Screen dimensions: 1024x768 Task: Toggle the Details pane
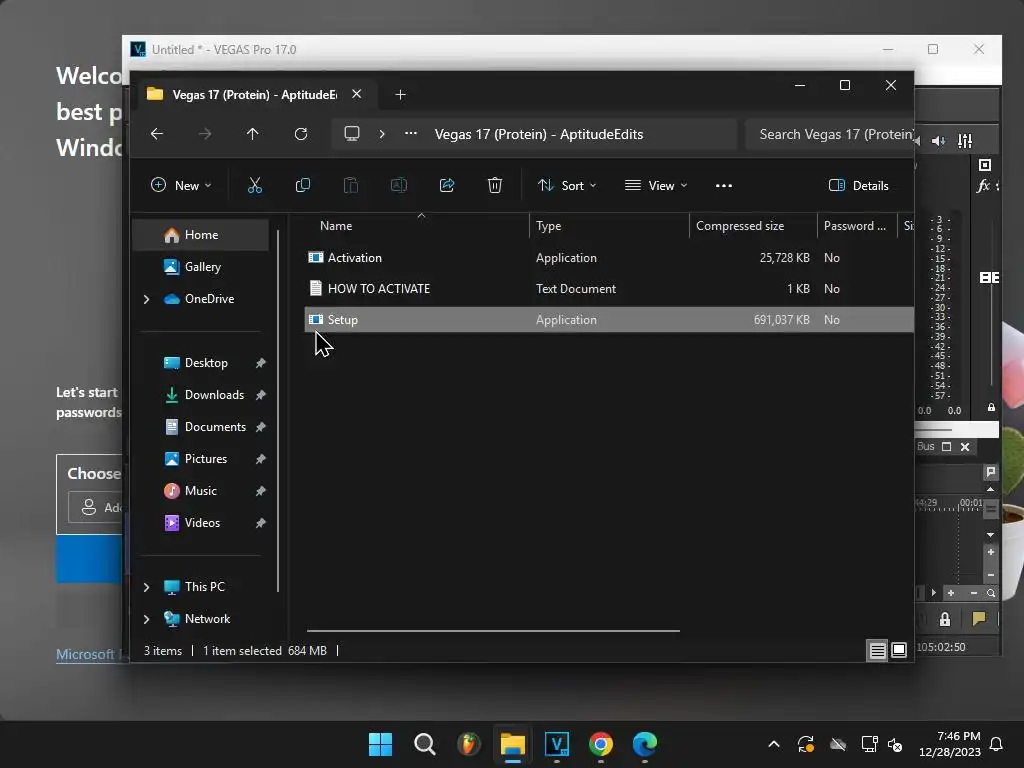pyautogui.click(x=859, y=185)
